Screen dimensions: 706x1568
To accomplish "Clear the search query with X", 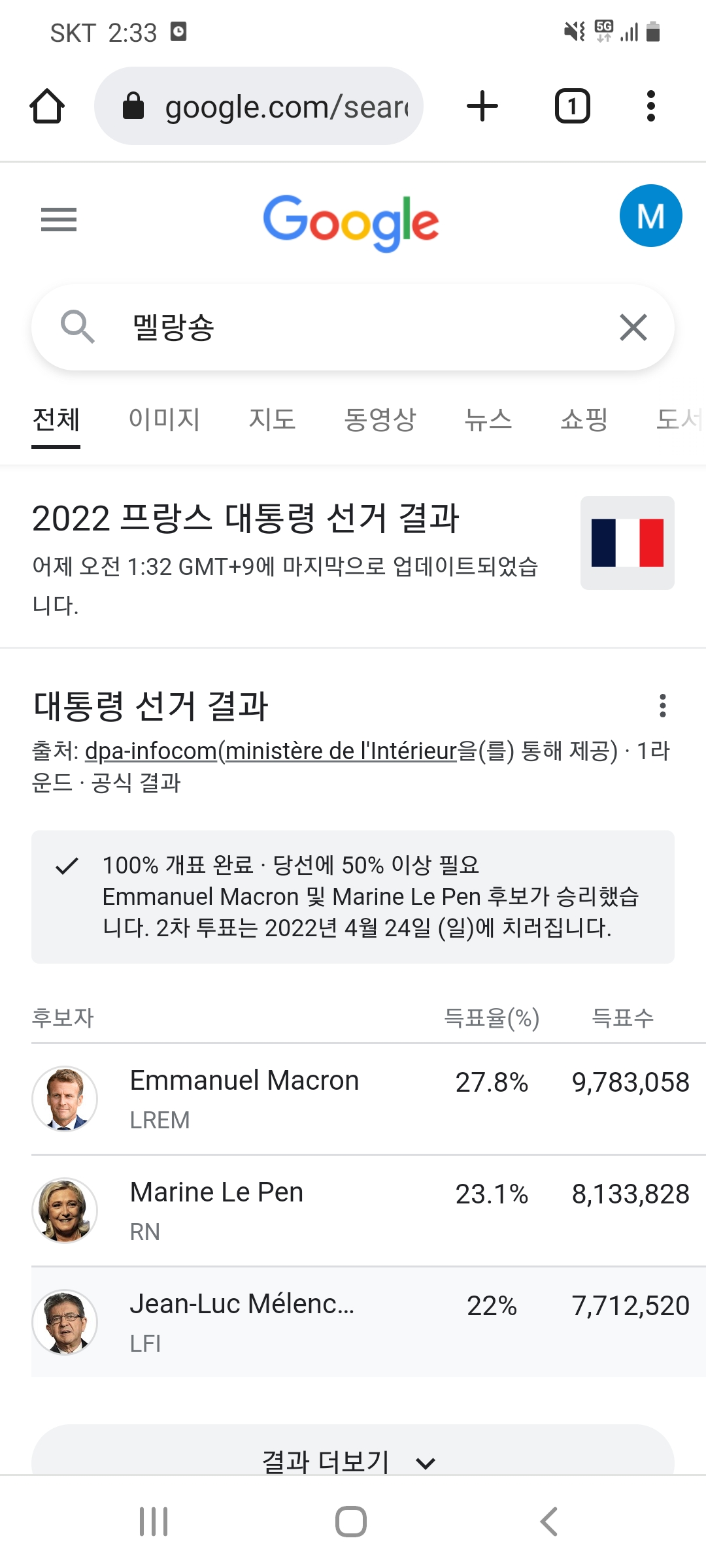I will pos(633,327).
